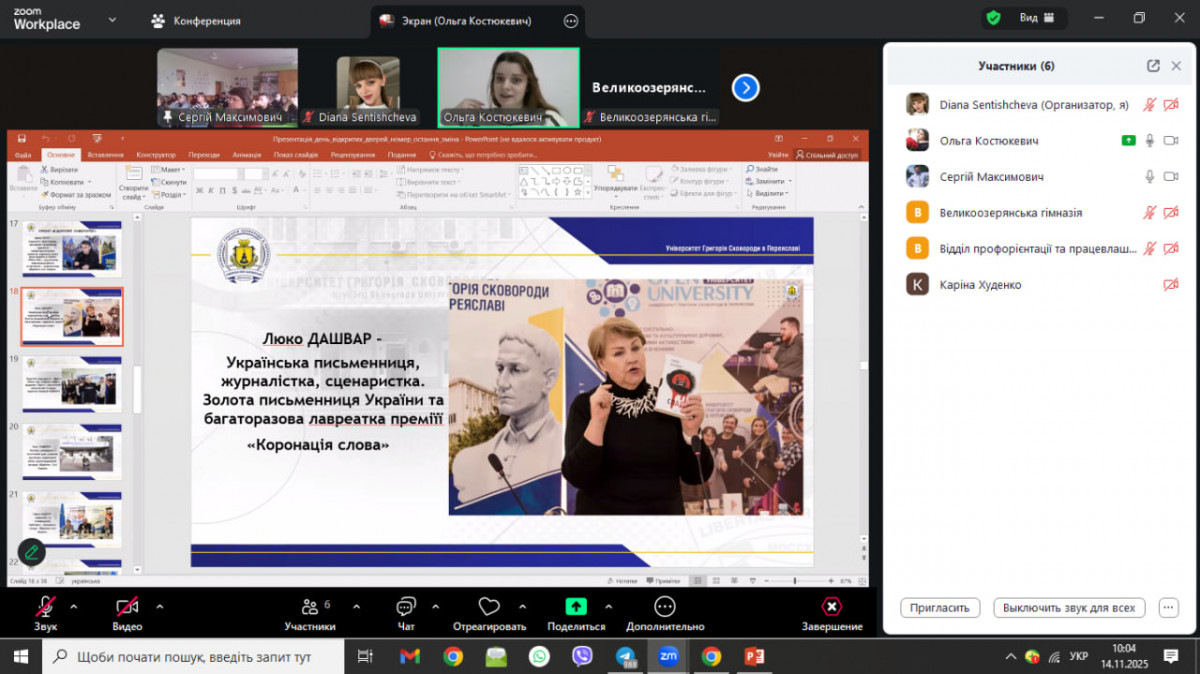Expand audio options arrow next to Звук
The image size is (1200, 674).
73,606
